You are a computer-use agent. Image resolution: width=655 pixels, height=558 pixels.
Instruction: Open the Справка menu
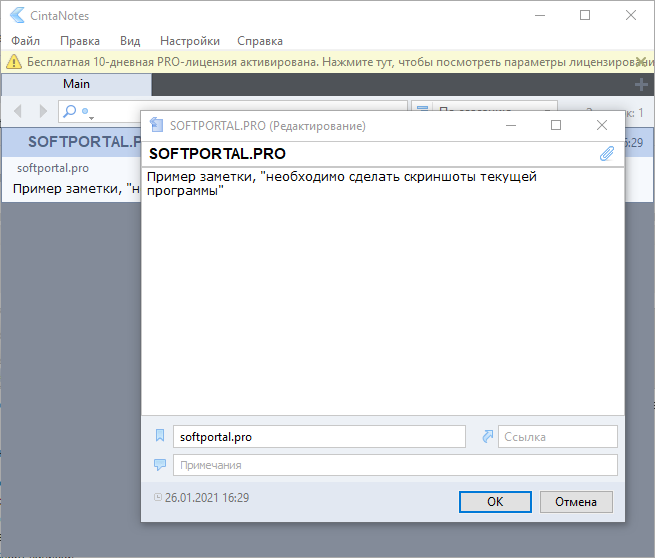point(260,41)
